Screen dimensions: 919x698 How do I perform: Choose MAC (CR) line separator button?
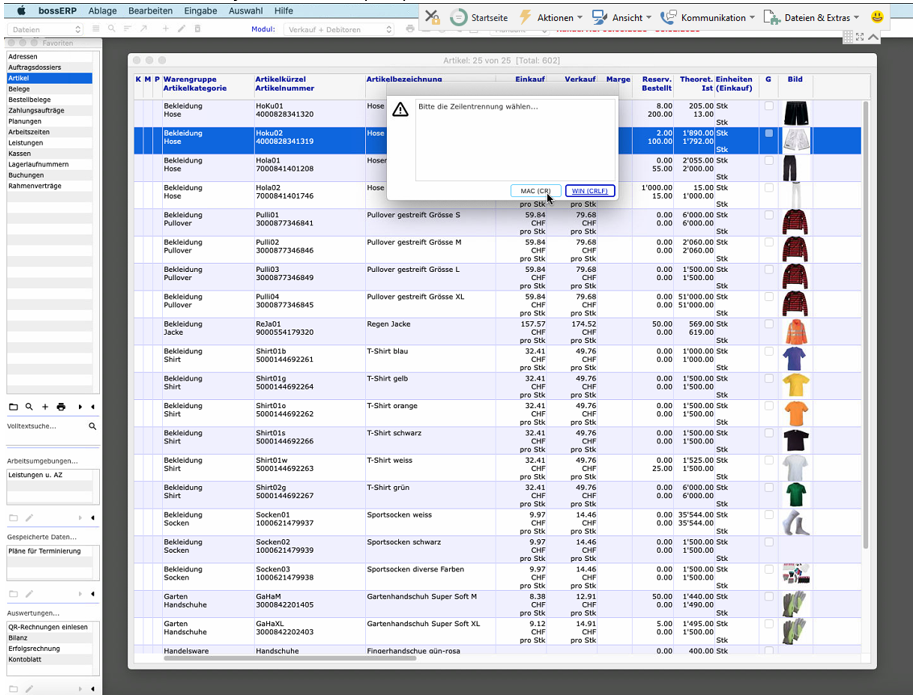pos(535,191)
